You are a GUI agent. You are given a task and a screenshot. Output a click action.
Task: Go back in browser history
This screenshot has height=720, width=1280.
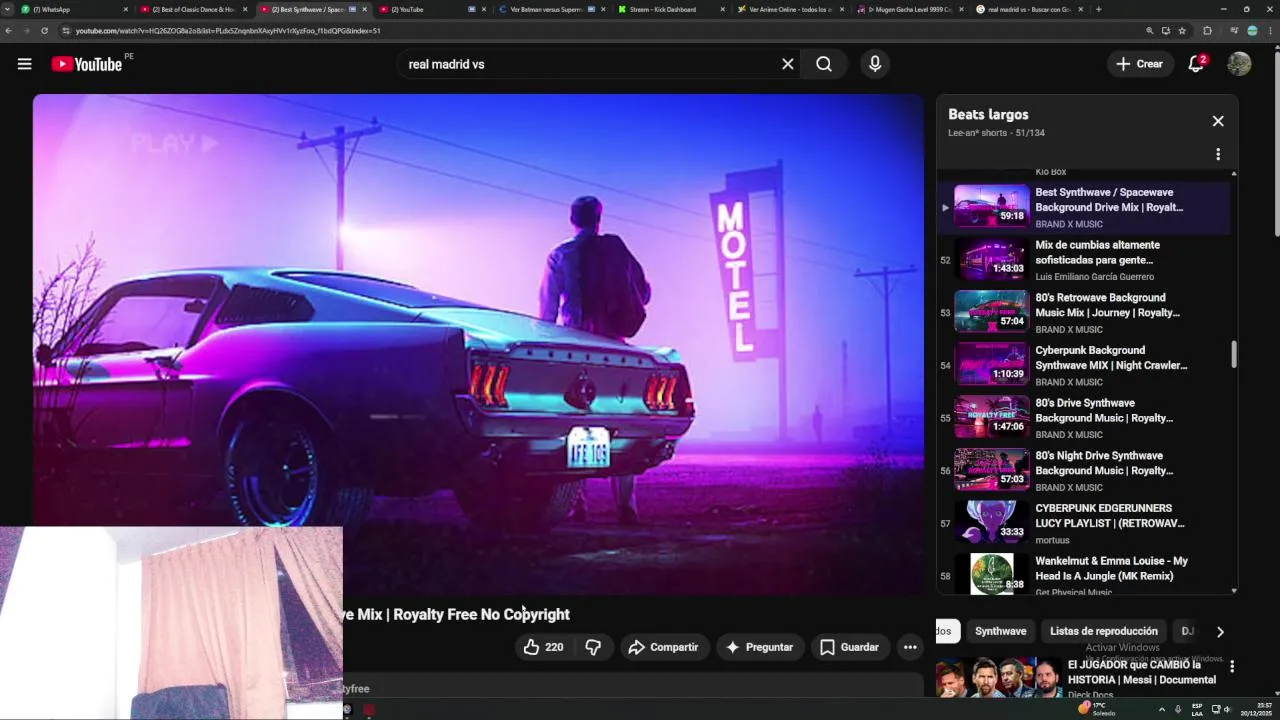9,31
